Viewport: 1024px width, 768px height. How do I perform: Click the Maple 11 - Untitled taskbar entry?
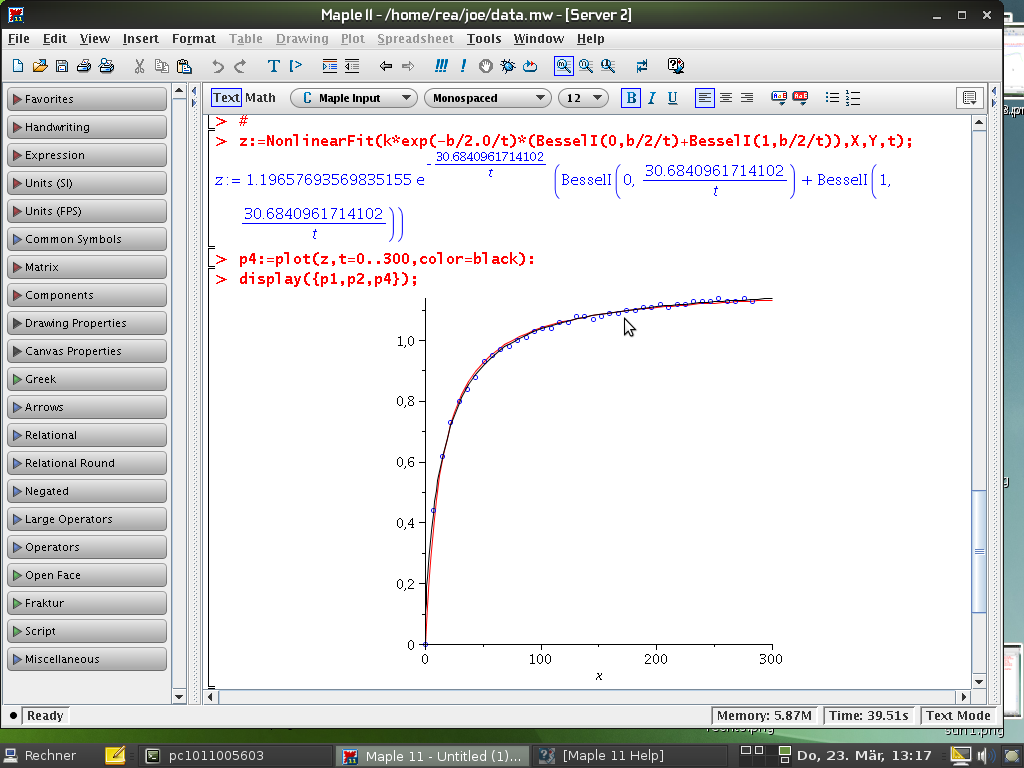click(x=433, y=756)
